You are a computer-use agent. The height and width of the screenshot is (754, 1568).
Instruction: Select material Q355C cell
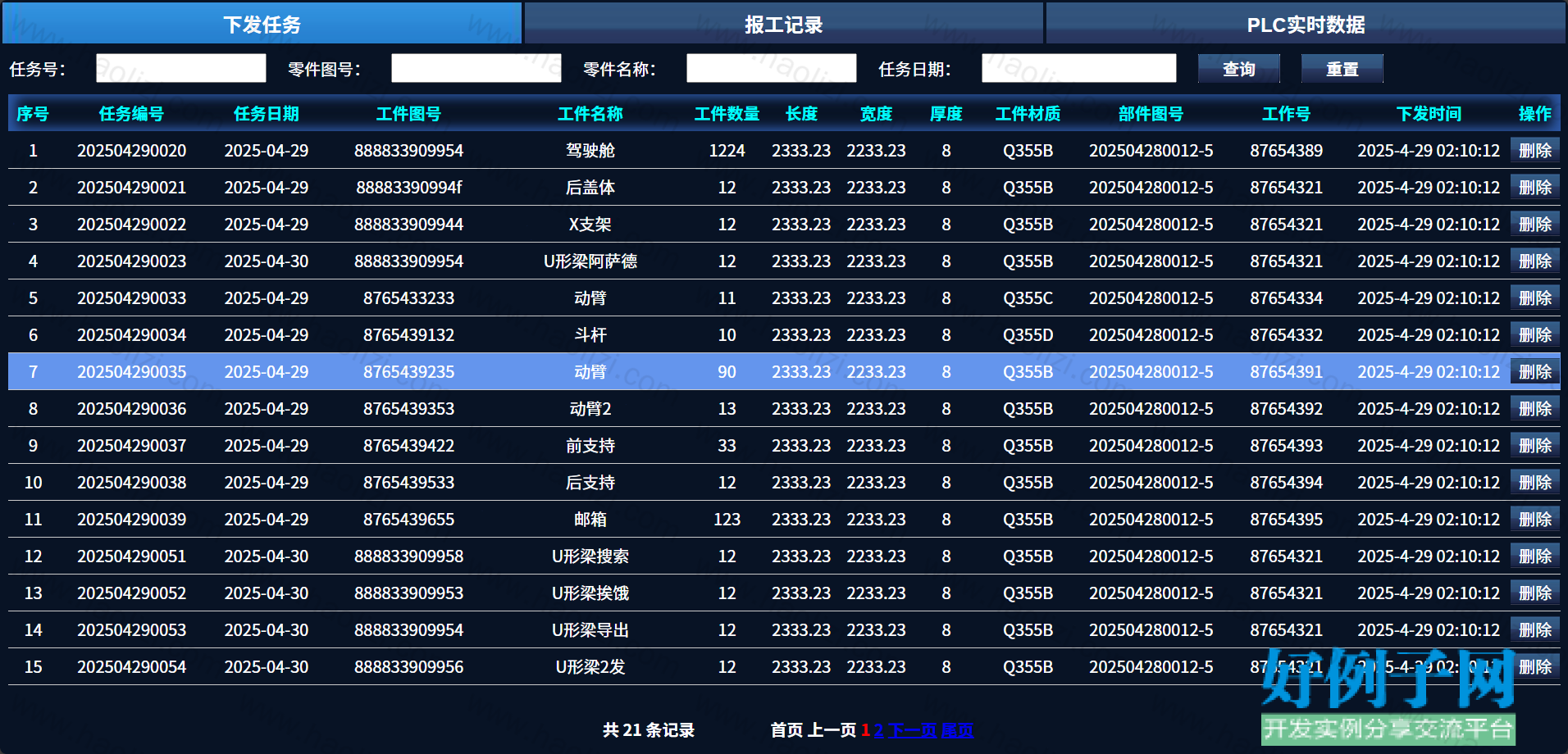[1028, 298]
